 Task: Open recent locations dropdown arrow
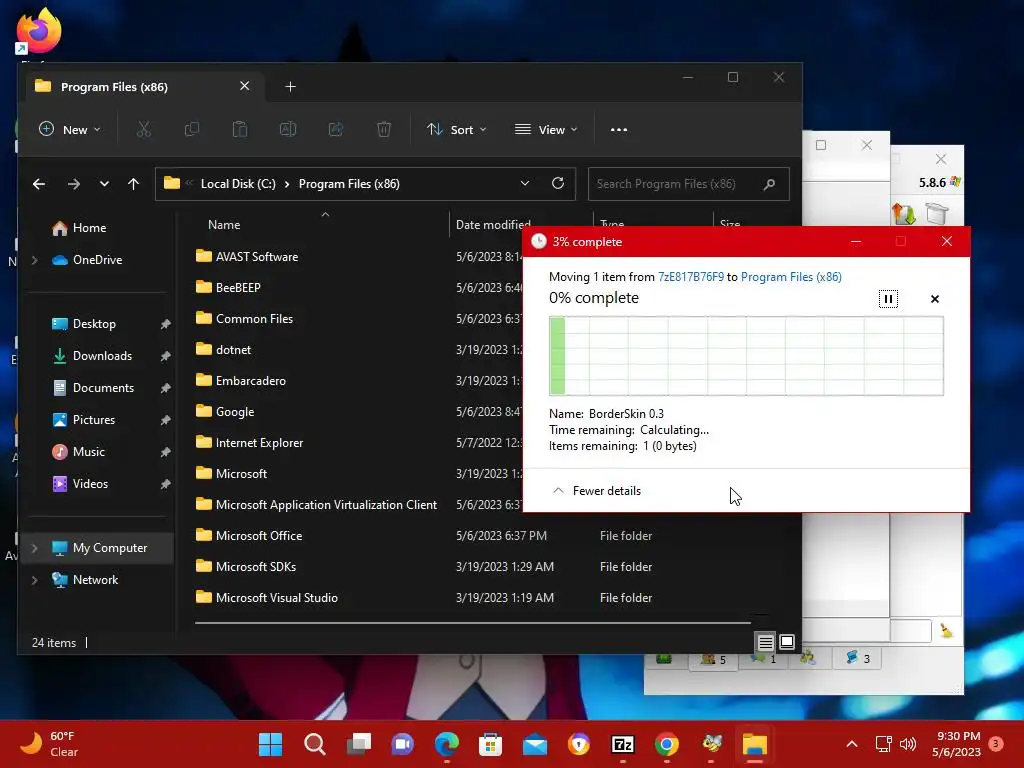point(104,184)
